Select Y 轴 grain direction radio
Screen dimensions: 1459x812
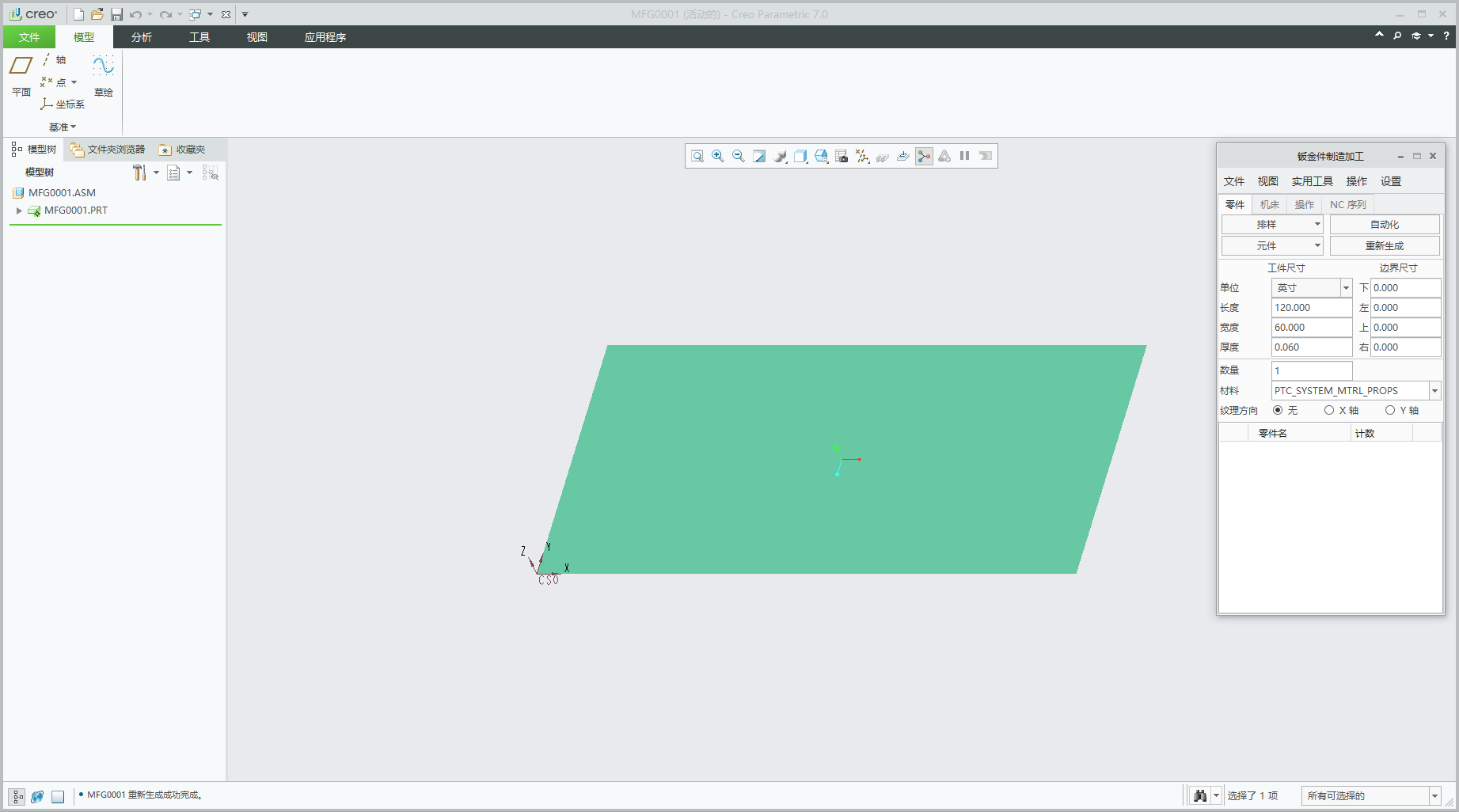pyautogui.click(x=1390, y=410)
